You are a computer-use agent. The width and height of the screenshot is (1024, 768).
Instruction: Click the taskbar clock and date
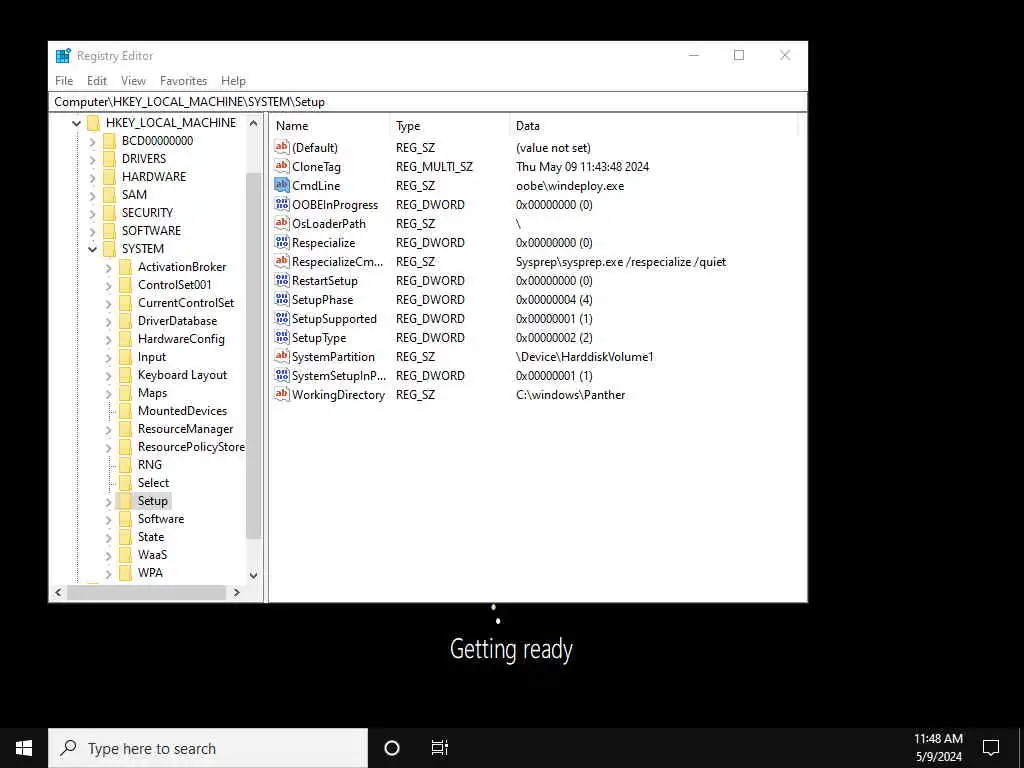[938, 748]
